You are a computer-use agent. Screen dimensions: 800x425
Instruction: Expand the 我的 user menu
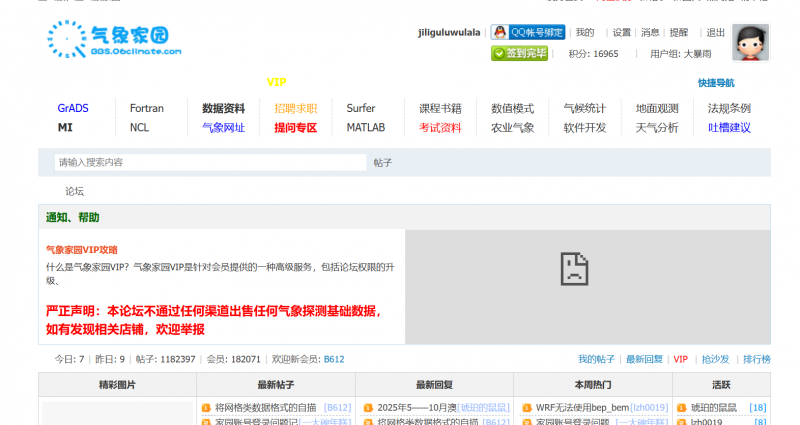(584, 32)
